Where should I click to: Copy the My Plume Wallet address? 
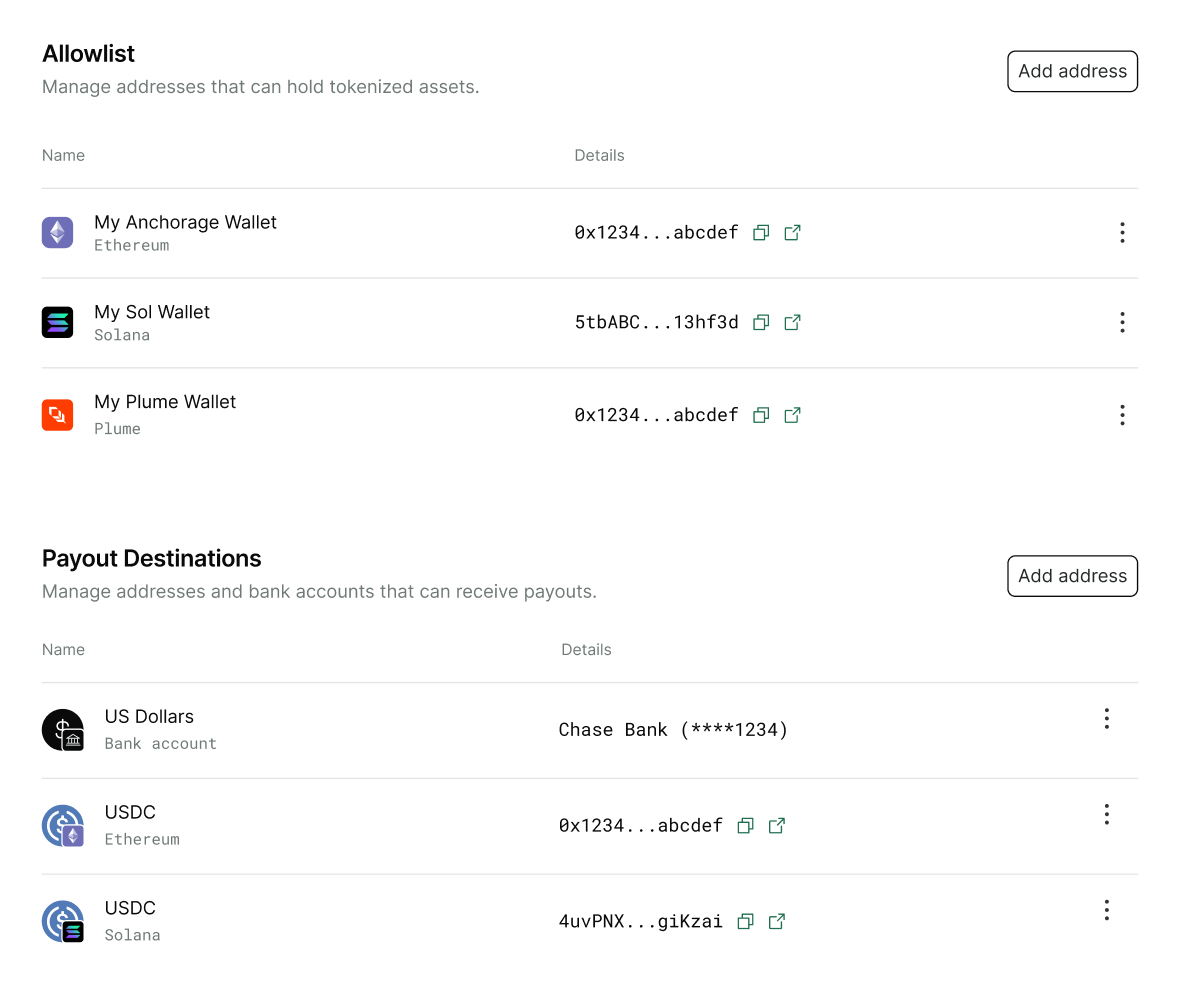(x=760, y=415)
